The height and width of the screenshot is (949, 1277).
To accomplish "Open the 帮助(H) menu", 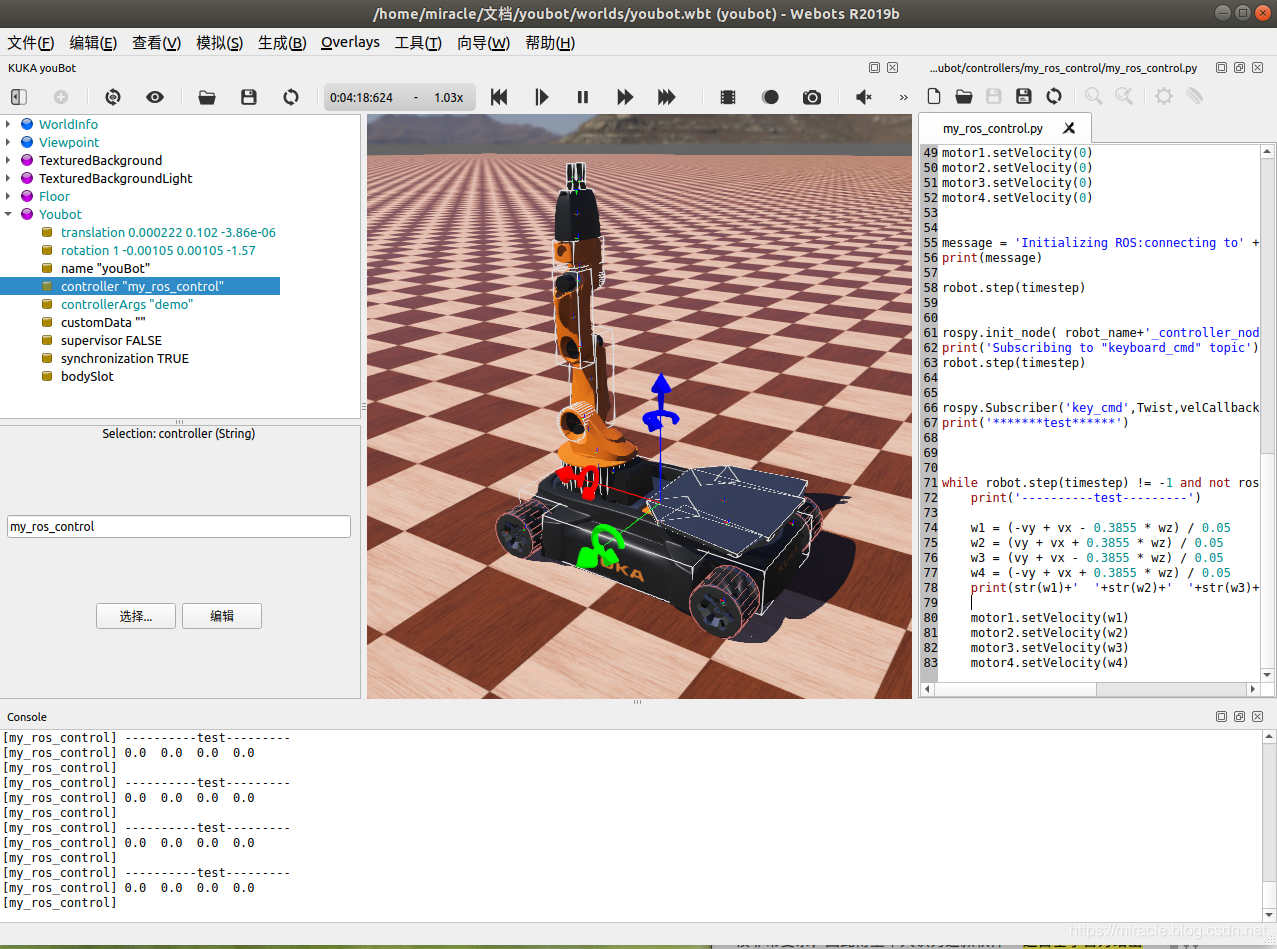I will tap(550, 43).
